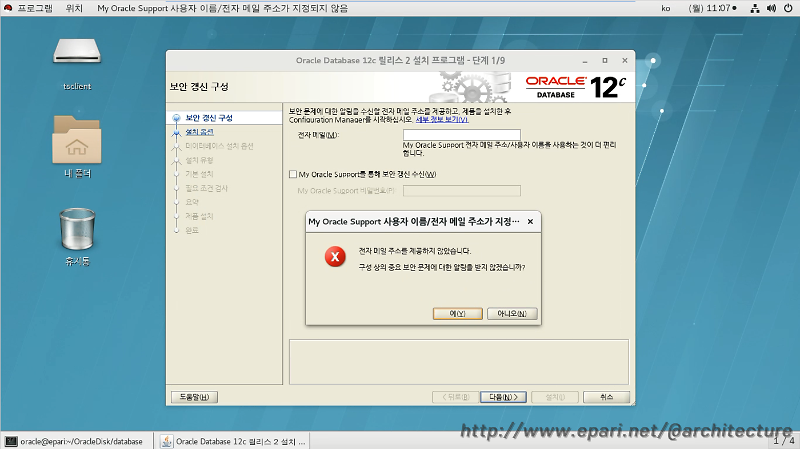Click the message text area at bottom of installer
This screenshot has height=449, width=800.
coord(459,362)
